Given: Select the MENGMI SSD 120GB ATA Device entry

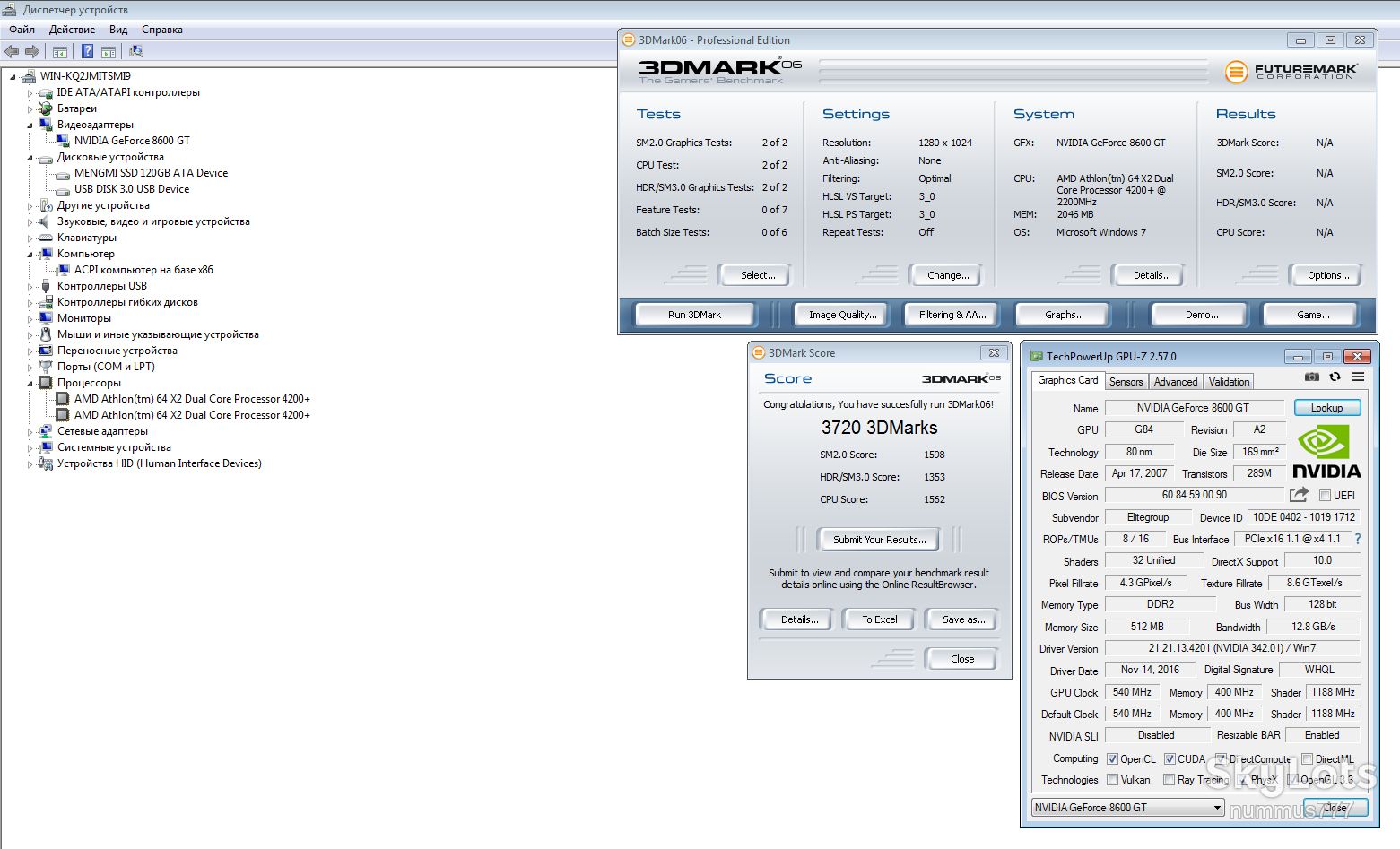Looking at the screenshot, I should click(151, 173).
